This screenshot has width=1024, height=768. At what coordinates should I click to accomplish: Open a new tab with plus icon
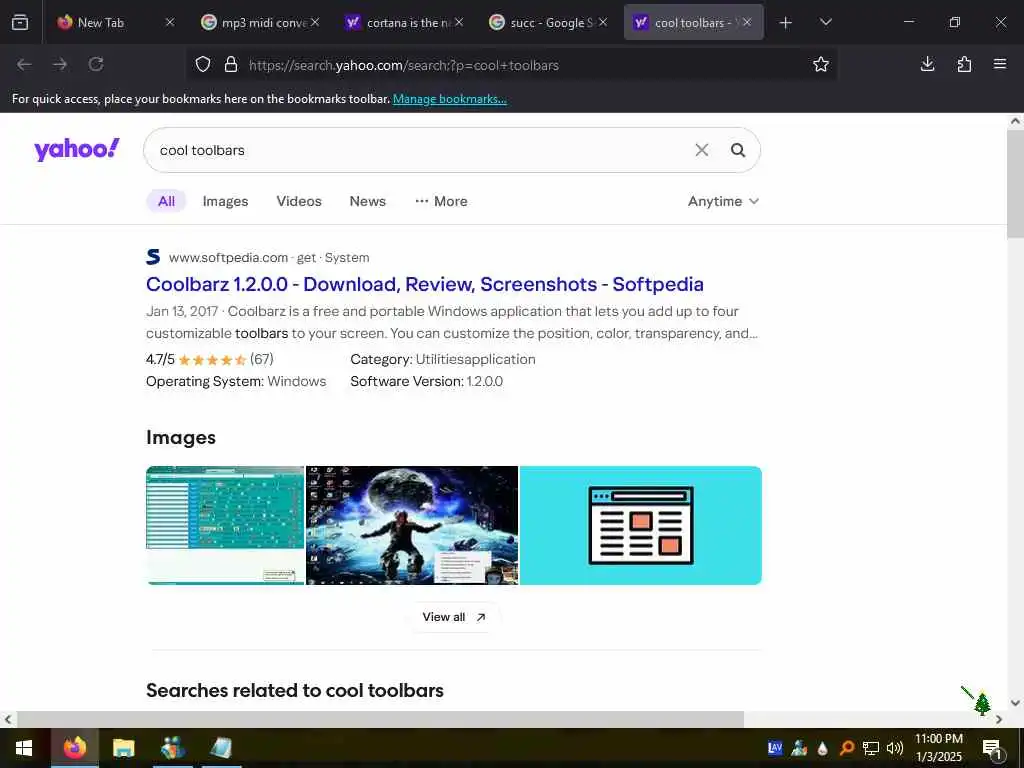tap(786, 23)
